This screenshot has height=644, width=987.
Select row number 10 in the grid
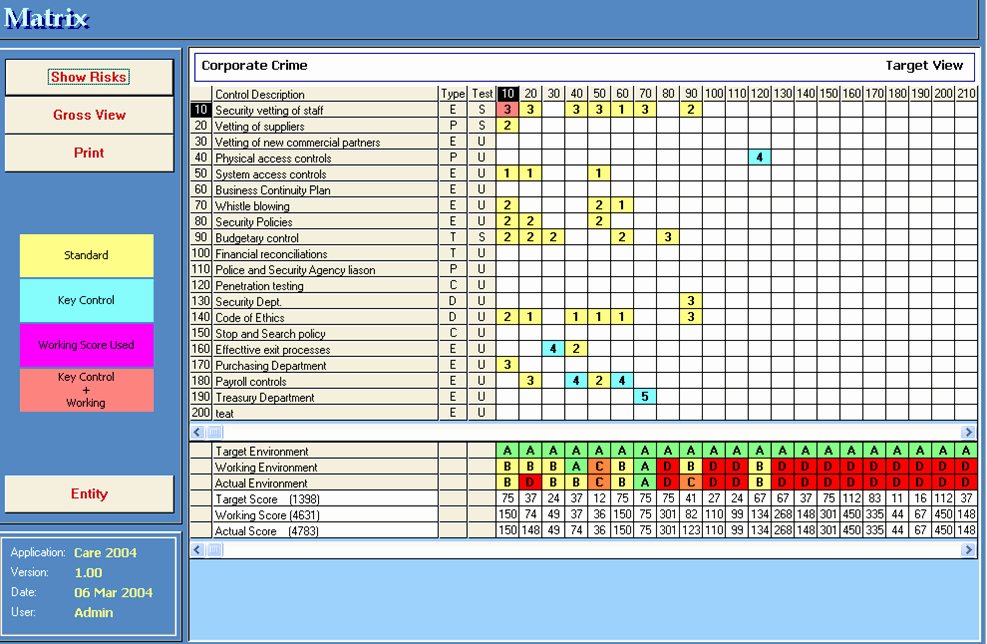coord(201,110)
